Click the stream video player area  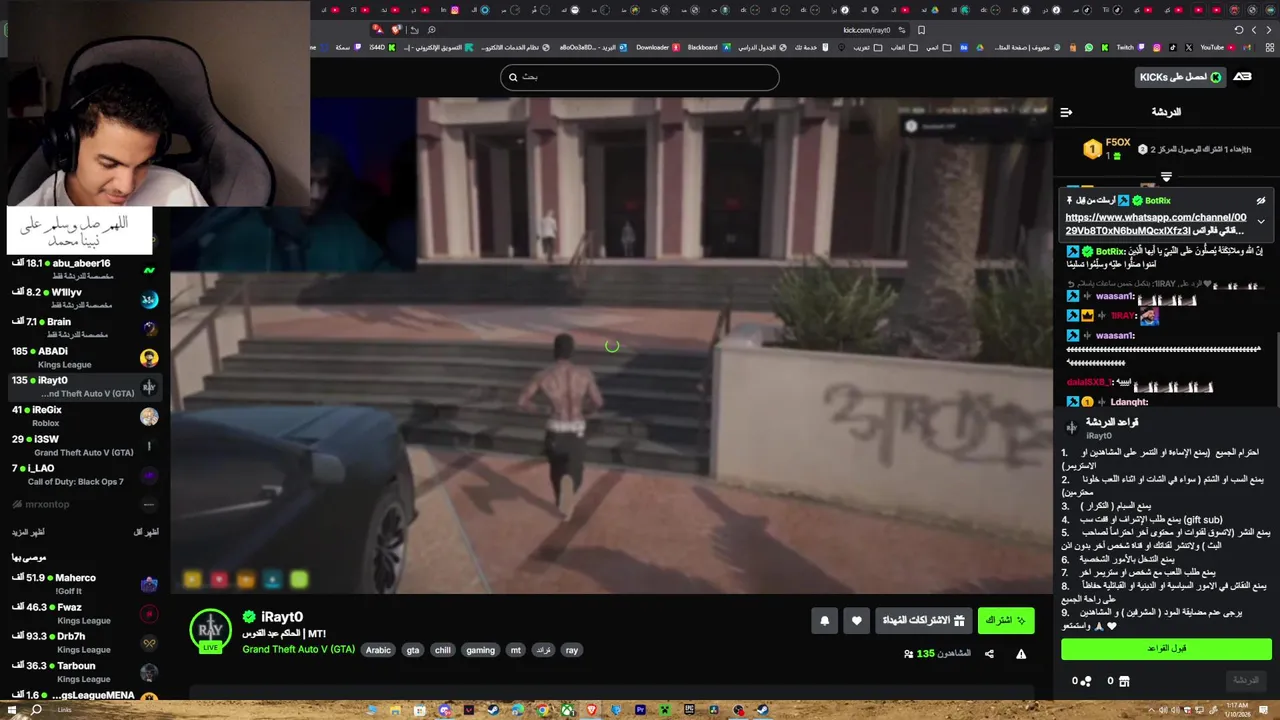coord(611,345)
